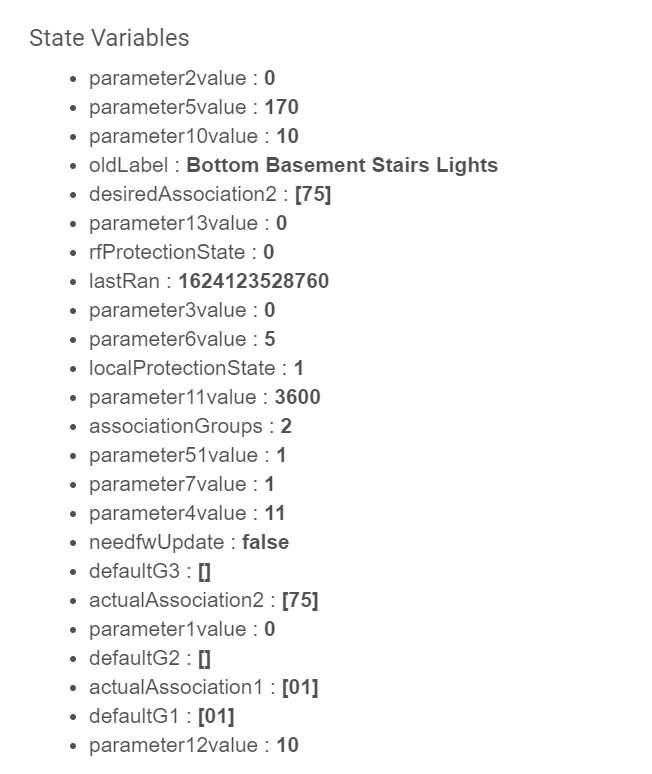Image resolution: width=652 pixels, height=774 pixels.
Task: Select the localProtectionState line
Action: pyautogui.click(x=196, y=368)
